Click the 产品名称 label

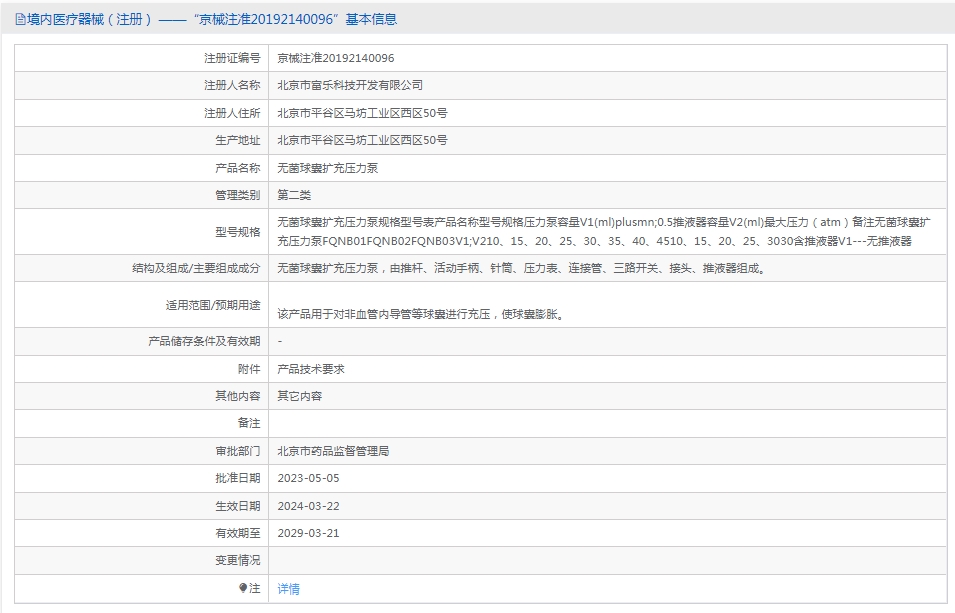click(238, 168)
